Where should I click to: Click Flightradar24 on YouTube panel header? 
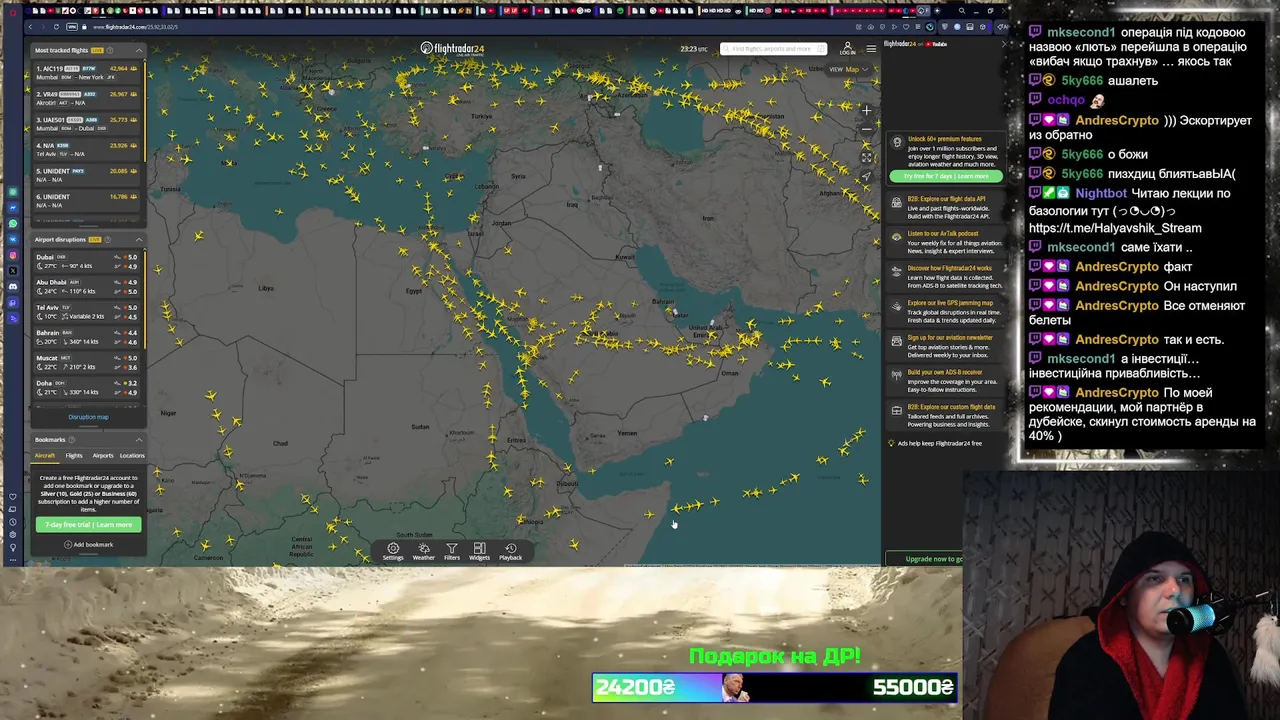pyautogui.click(x=916, y=44)
